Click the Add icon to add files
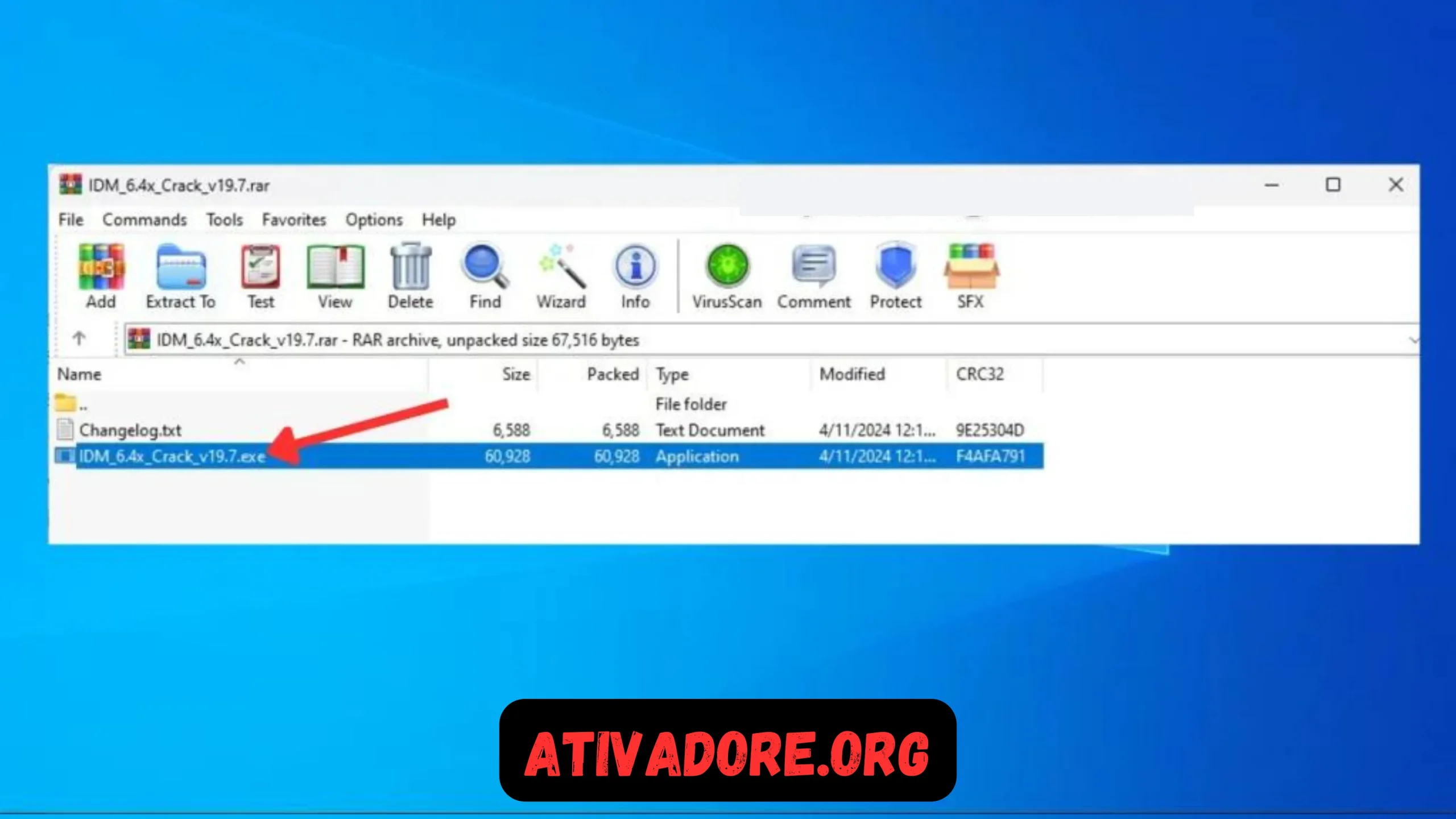The height and width of the screenshot is (819, 1456). (x=100, y=275)
